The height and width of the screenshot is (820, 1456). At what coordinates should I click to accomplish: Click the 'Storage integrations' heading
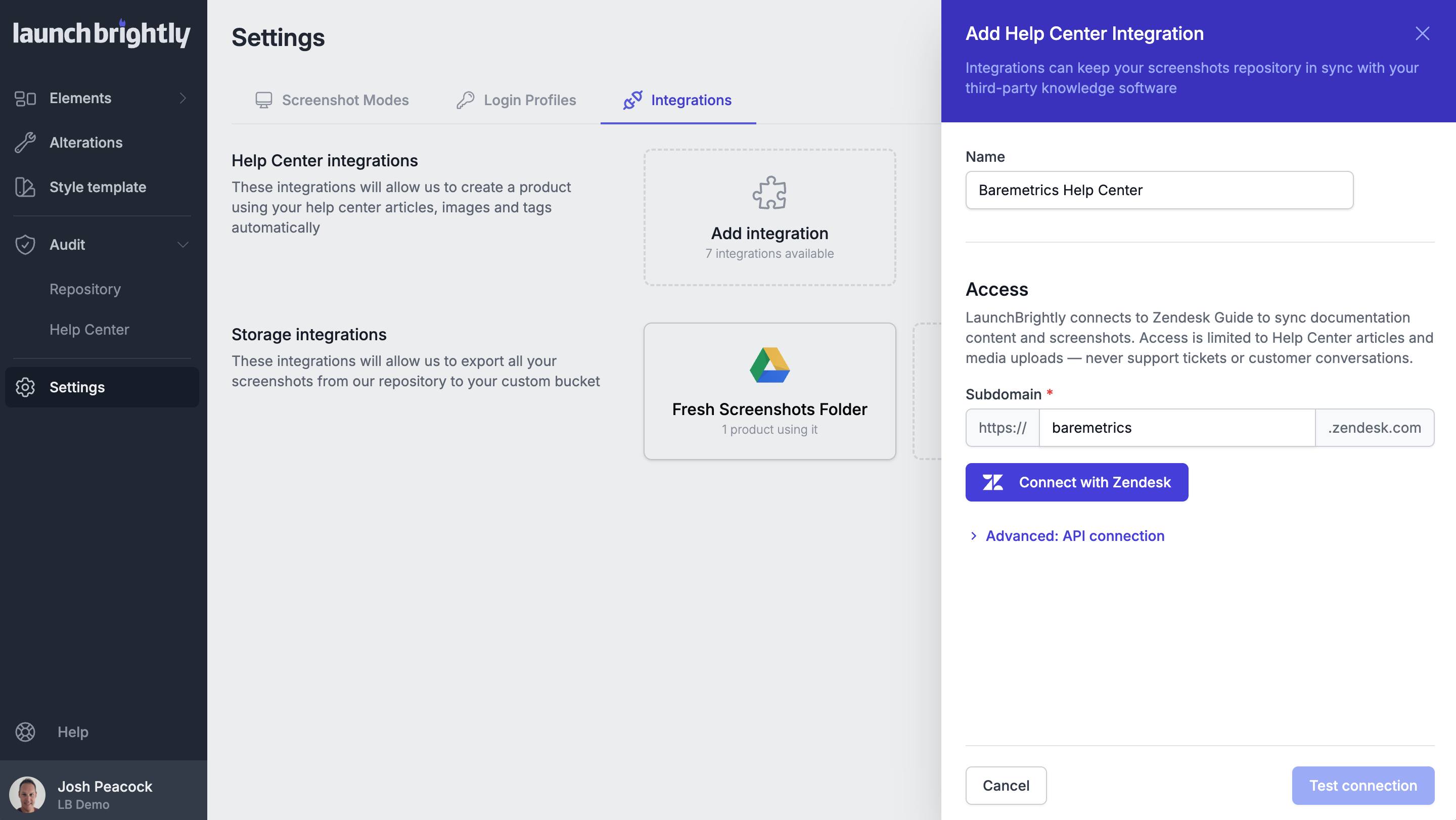308,335
